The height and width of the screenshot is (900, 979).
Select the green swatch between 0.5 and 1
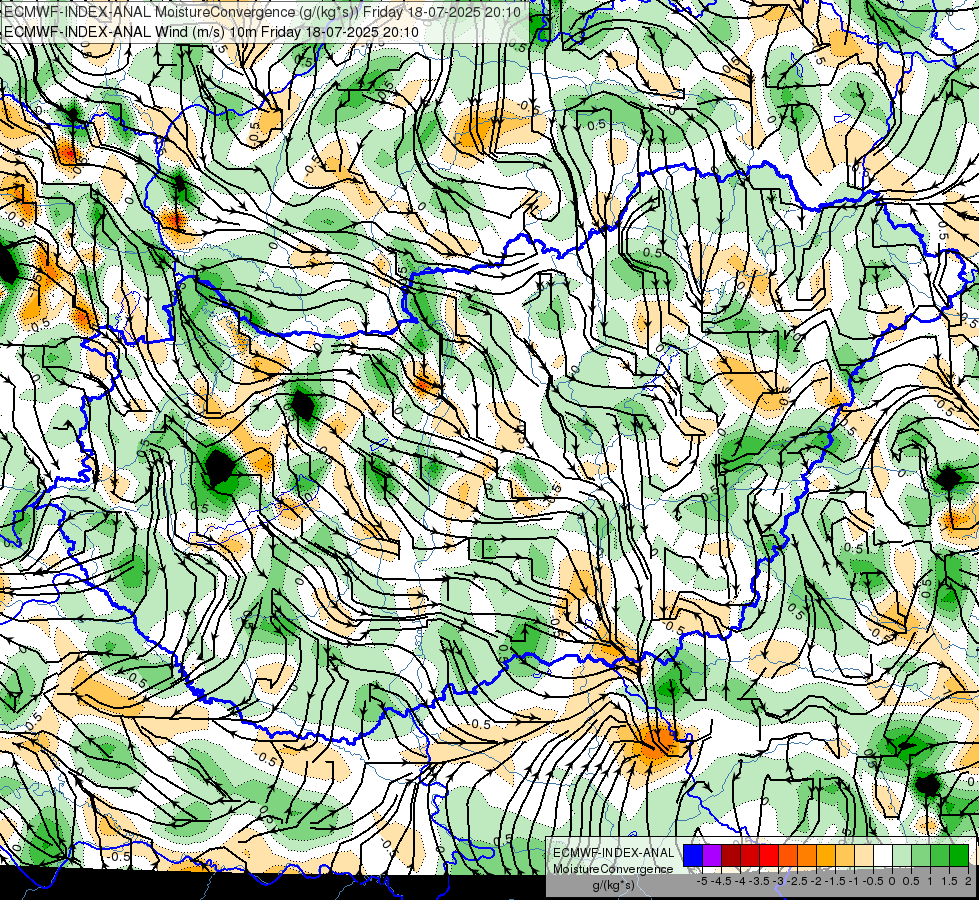point(921,855)
